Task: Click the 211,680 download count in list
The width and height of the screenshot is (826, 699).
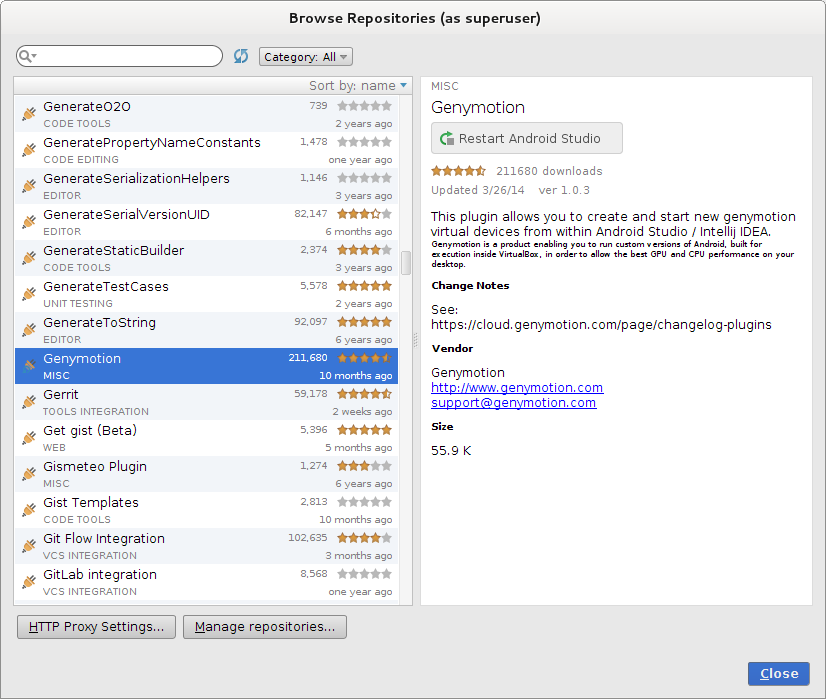Action: [308, 358]
